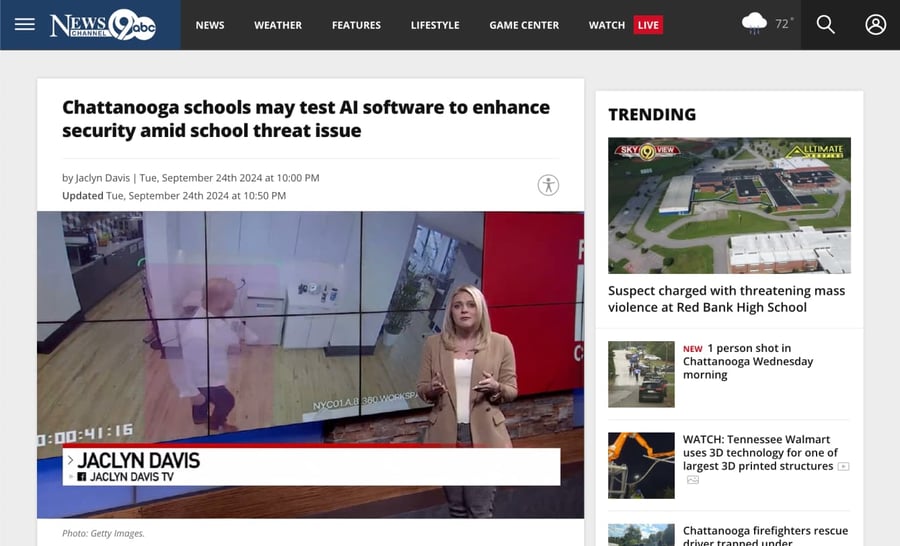Screen dimensions: 900x546
Task: Expand the FEATURES navigation menu
Action: [356, 25]
